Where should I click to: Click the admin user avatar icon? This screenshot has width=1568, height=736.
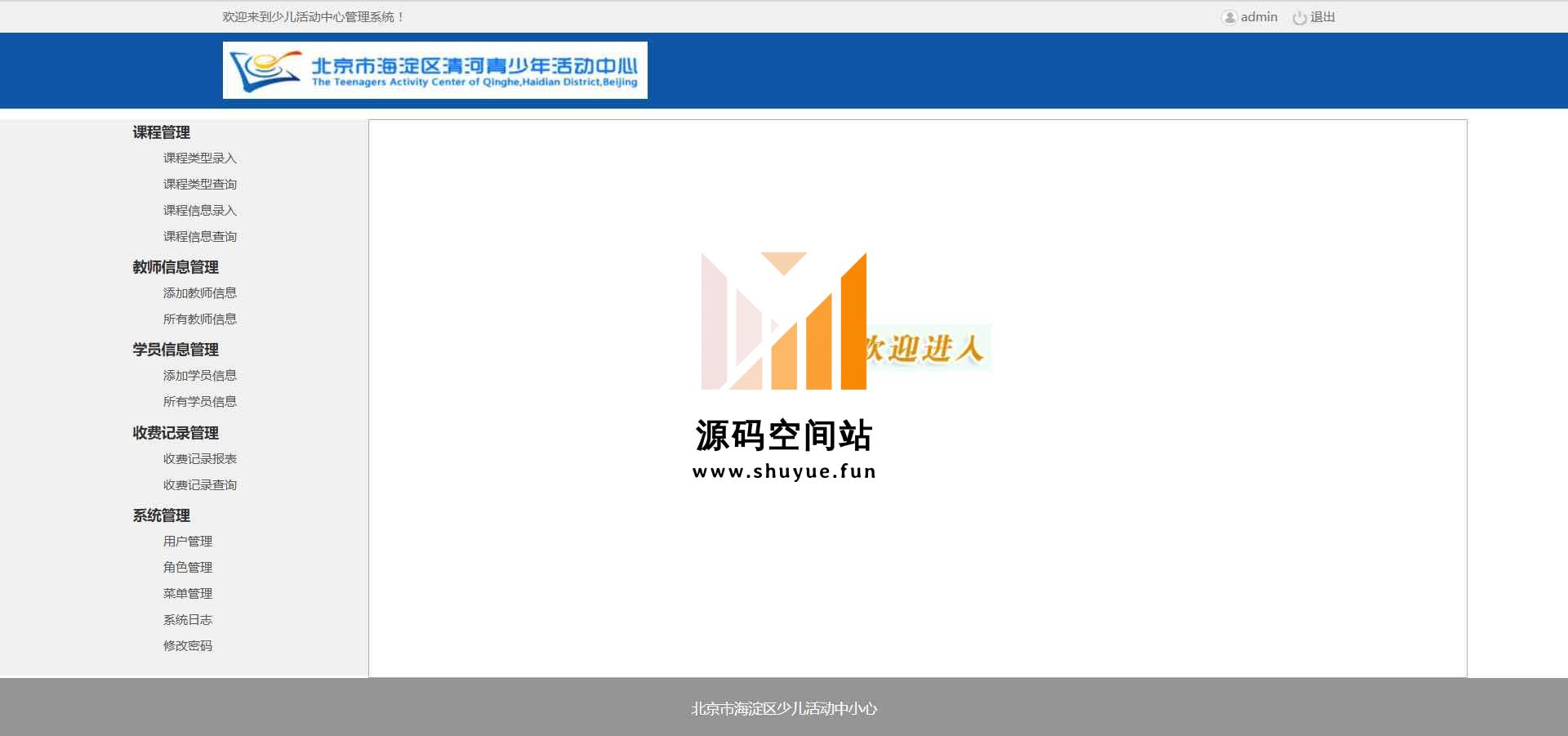(x=1229, y=17)
